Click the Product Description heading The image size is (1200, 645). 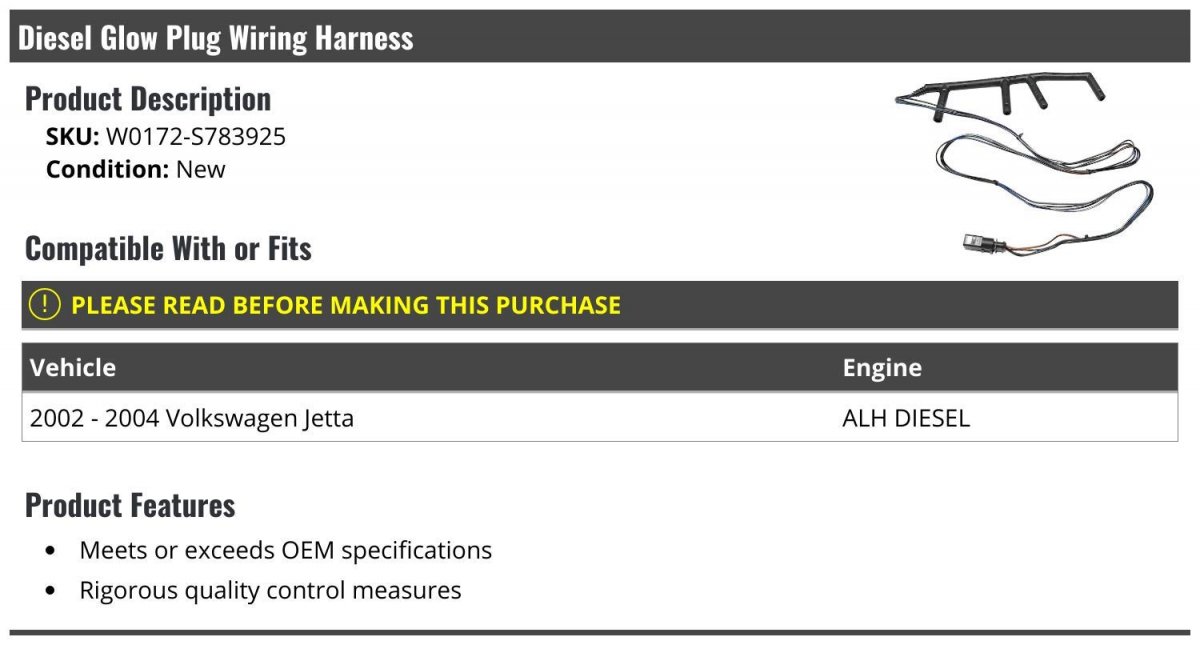148,99
